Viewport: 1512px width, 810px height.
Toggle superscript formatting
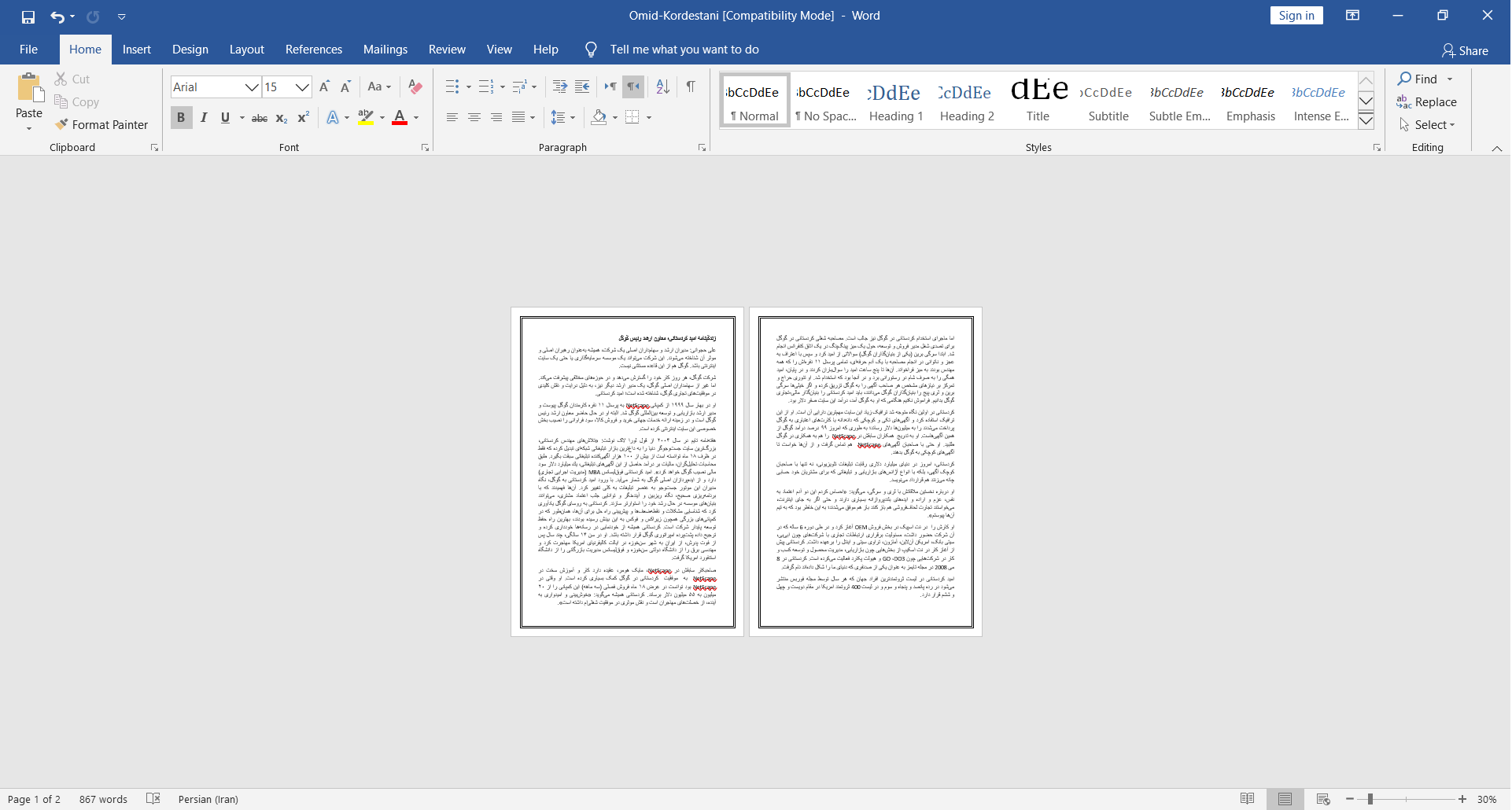click(x=303, y=118)
